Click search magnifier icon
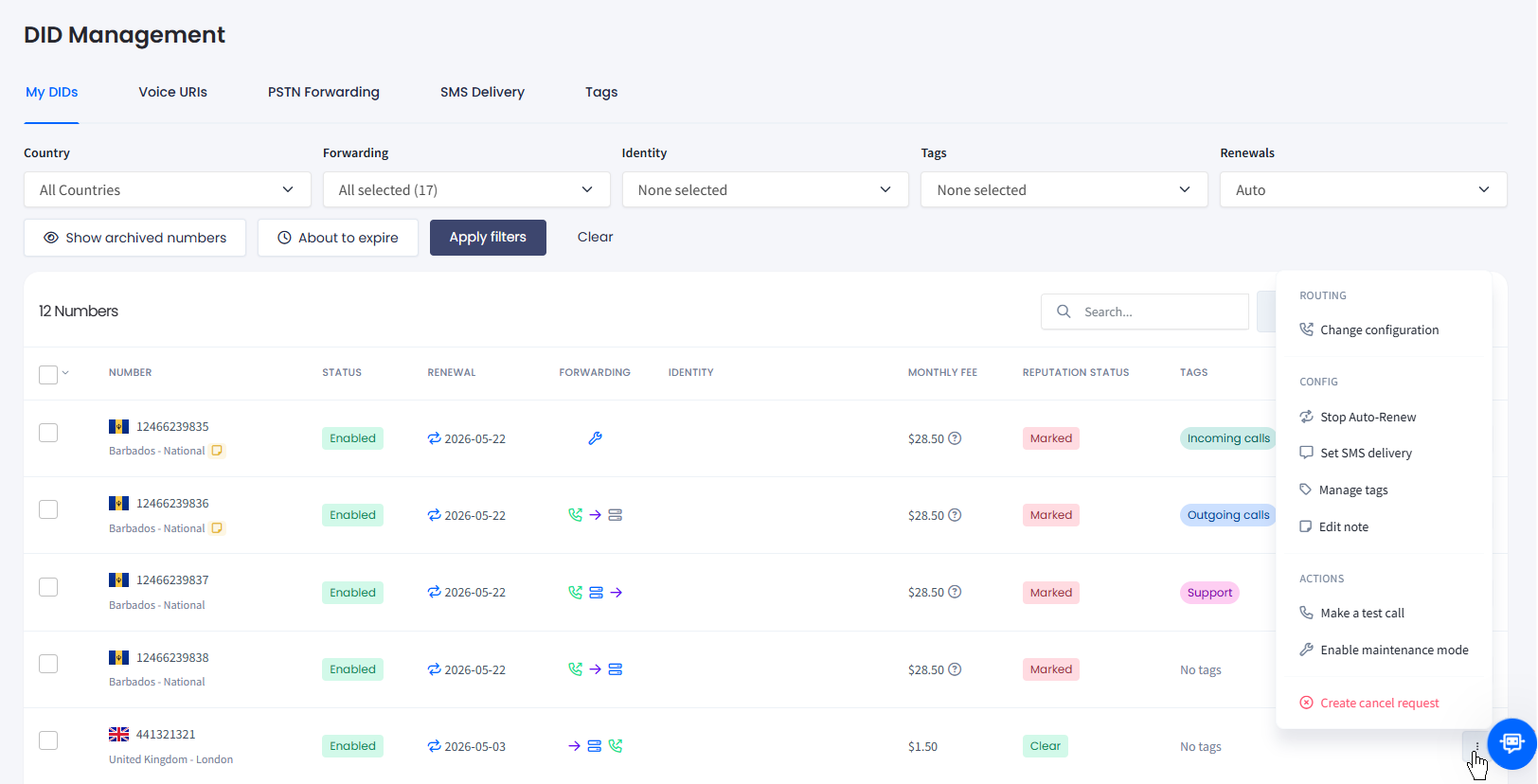Image resolution: width=1538 pixels, height=784 pixels. 1064,312
